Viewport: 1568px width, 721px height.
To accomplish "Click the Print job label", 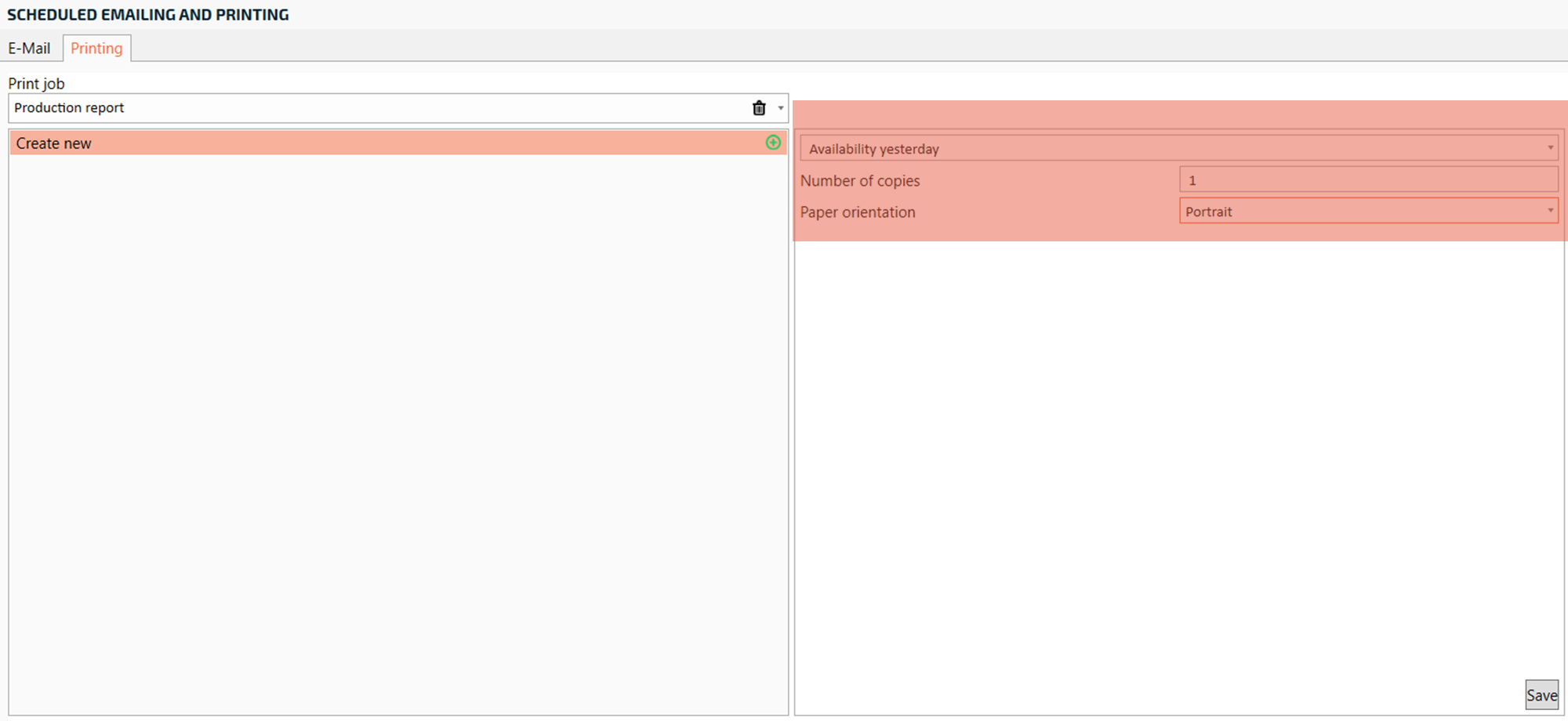I will [x=36, y=84].
